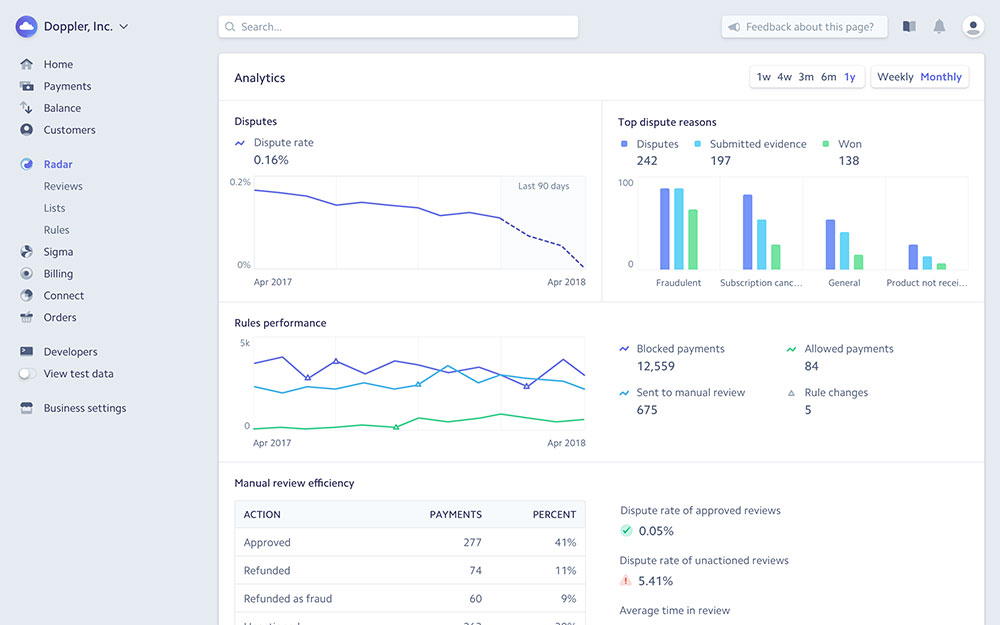The image size is (1000, 625).
Task: Click the Submitted evidence legend color swatch
Action: coord(698,144)
